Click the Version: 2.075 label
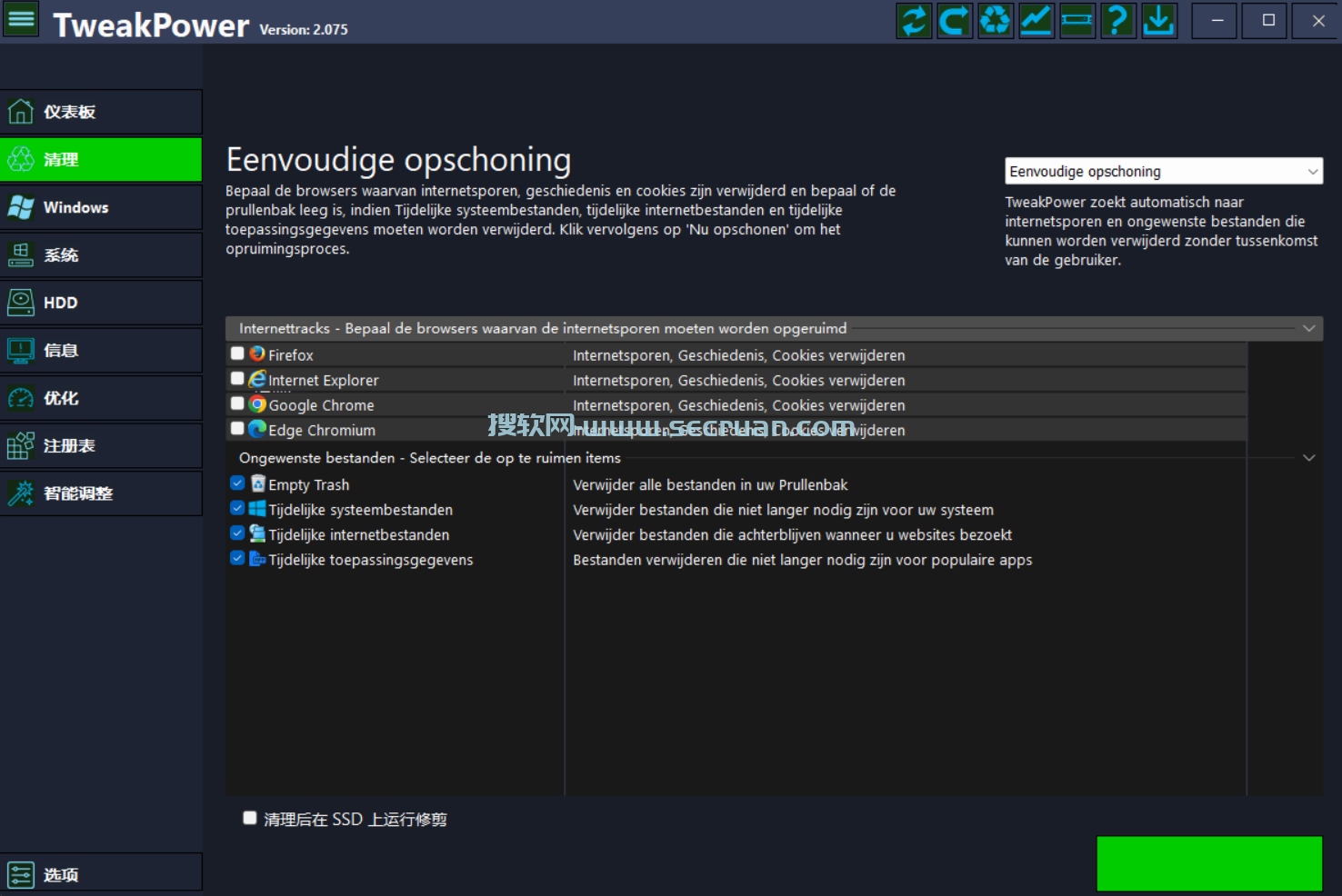Image resolution: width=1342 pixels, height=896 pixels. (x=304, y=30)
